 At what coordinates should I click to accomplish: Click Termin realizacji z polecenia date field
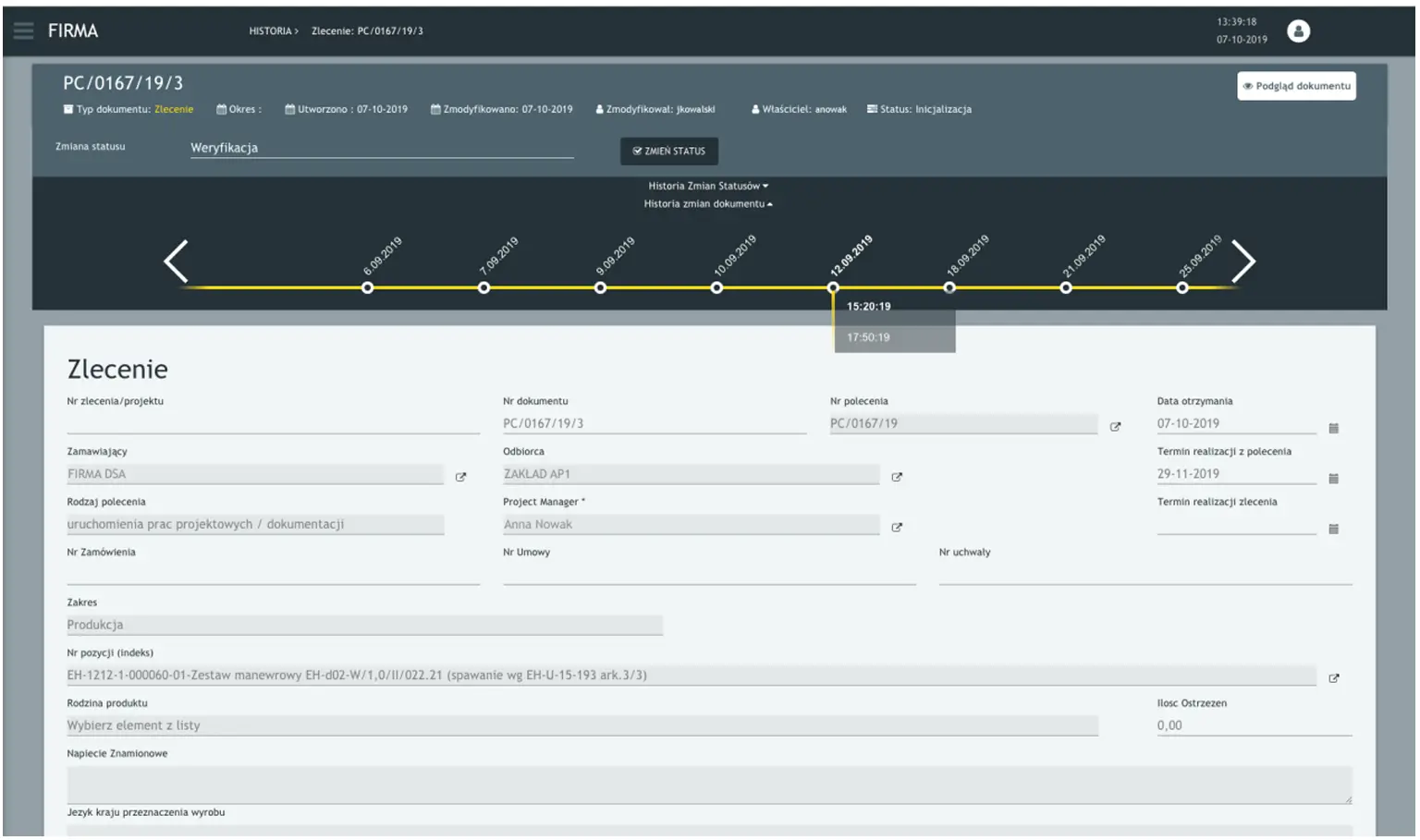pyautogui.click(x=1236, y=473)
